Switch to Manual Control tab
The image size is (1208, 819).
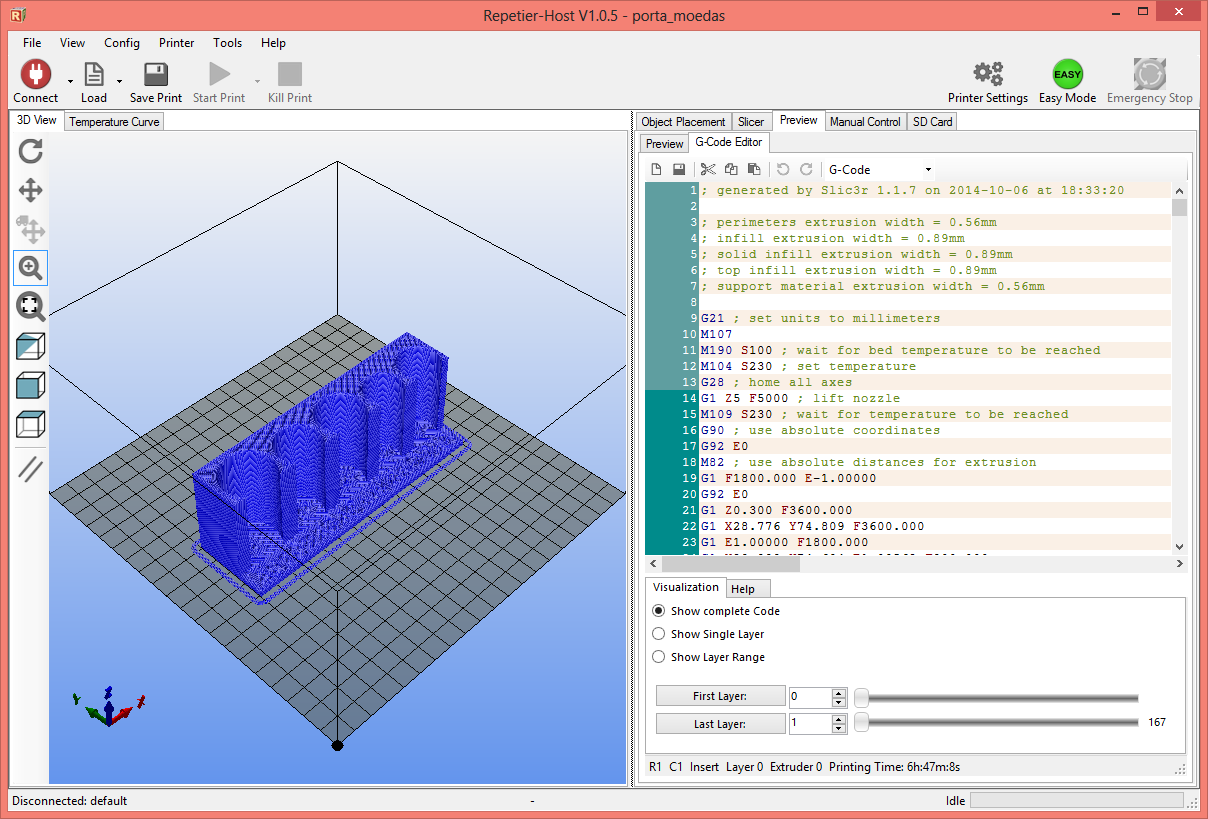[866, 122]
